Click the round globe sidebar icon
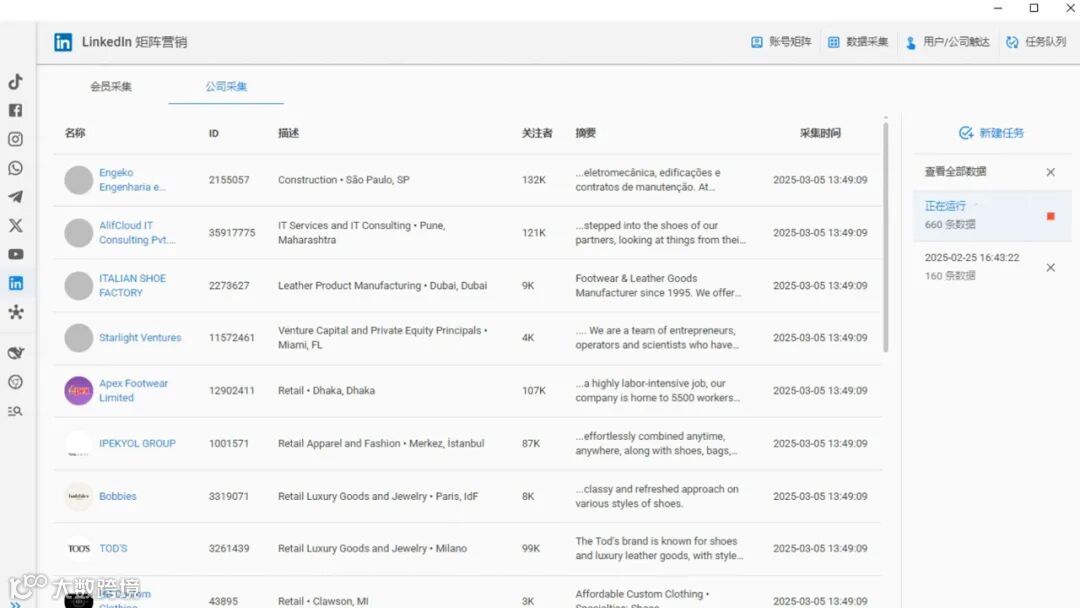The width and height of the screenshot is (1080, 608). [x=15, y=382]
